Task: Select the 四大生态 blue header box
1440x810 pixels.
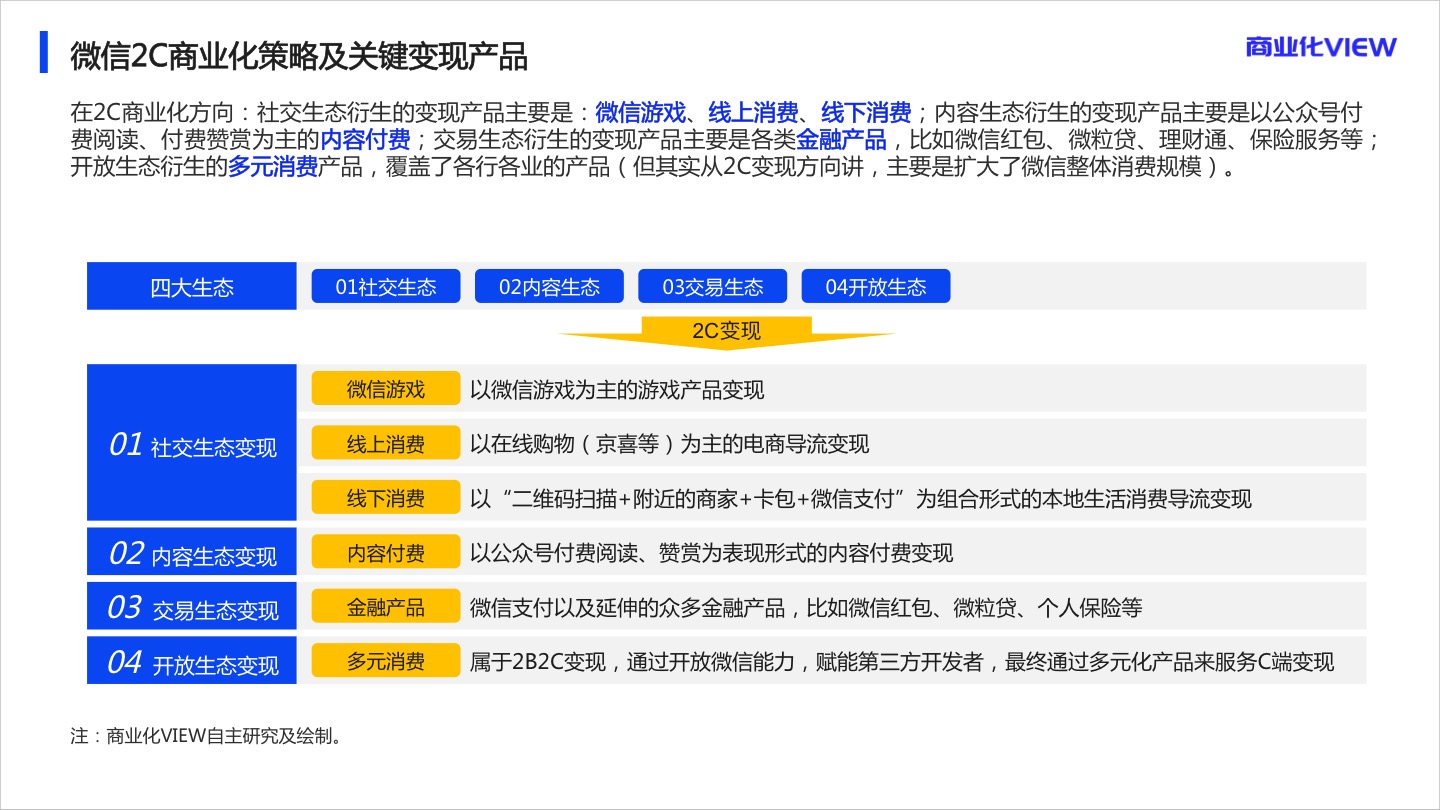Action: [192, 287]
